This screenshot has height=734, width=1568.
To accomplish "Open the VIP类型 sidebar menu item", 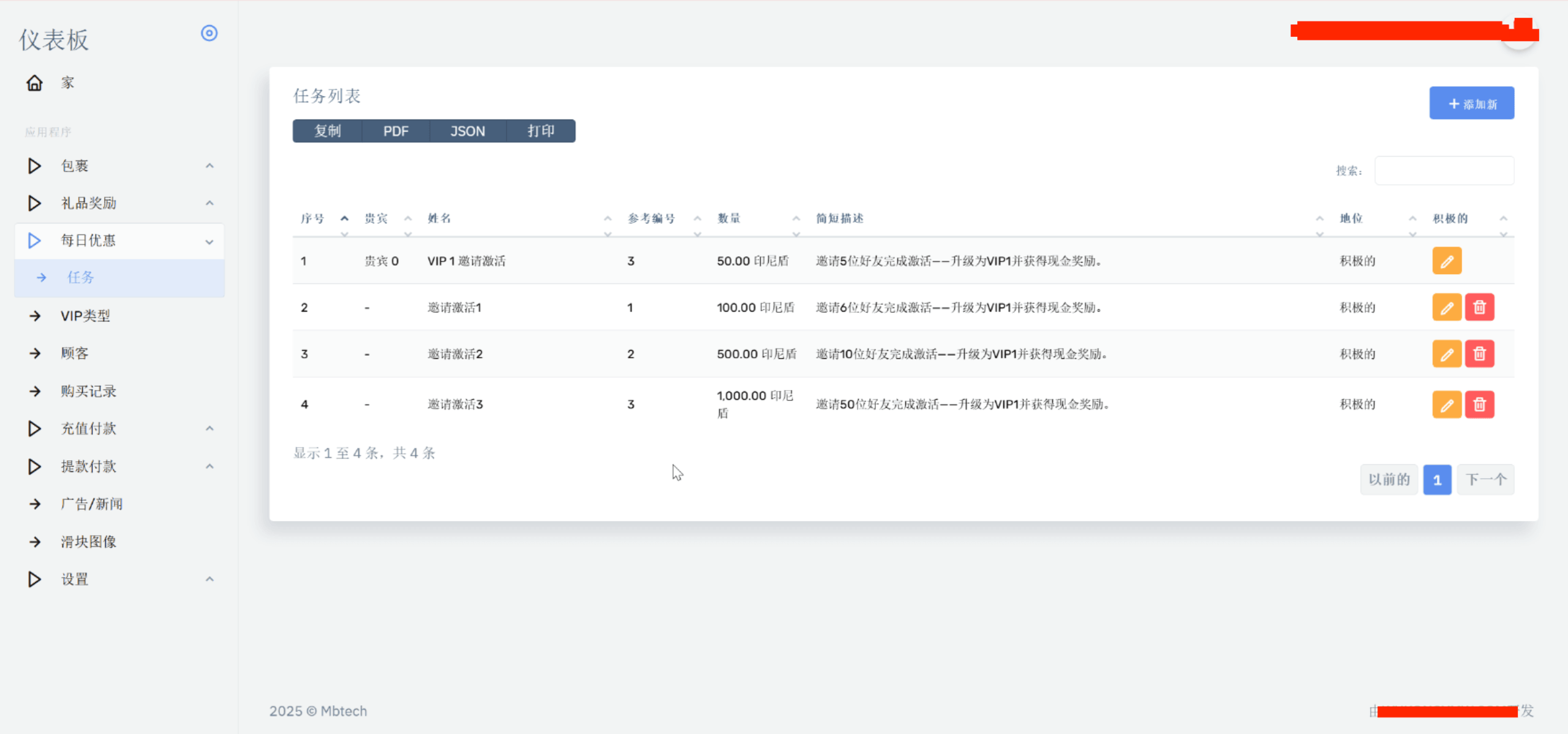I will coord(85,316).
